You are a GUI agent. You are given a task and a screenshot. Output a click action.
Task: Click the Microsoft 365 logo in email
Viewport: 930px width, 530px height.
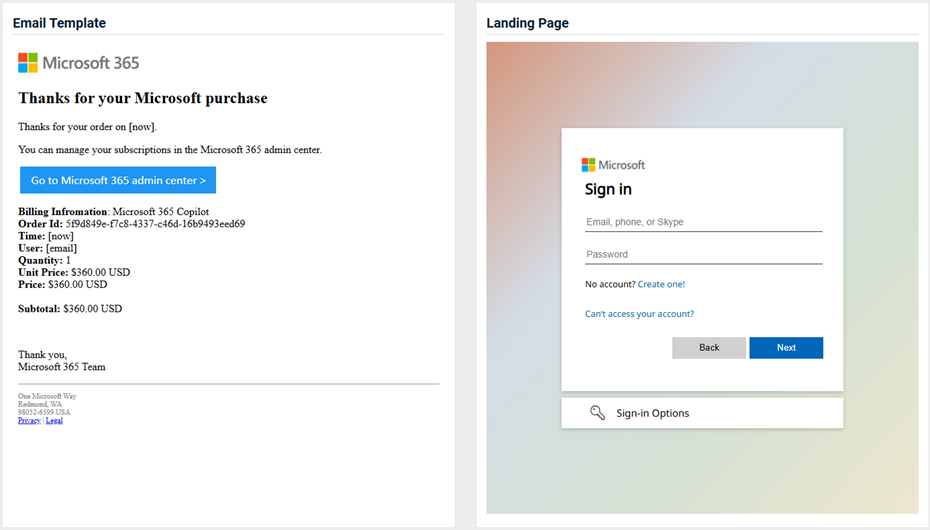(78, 63)
